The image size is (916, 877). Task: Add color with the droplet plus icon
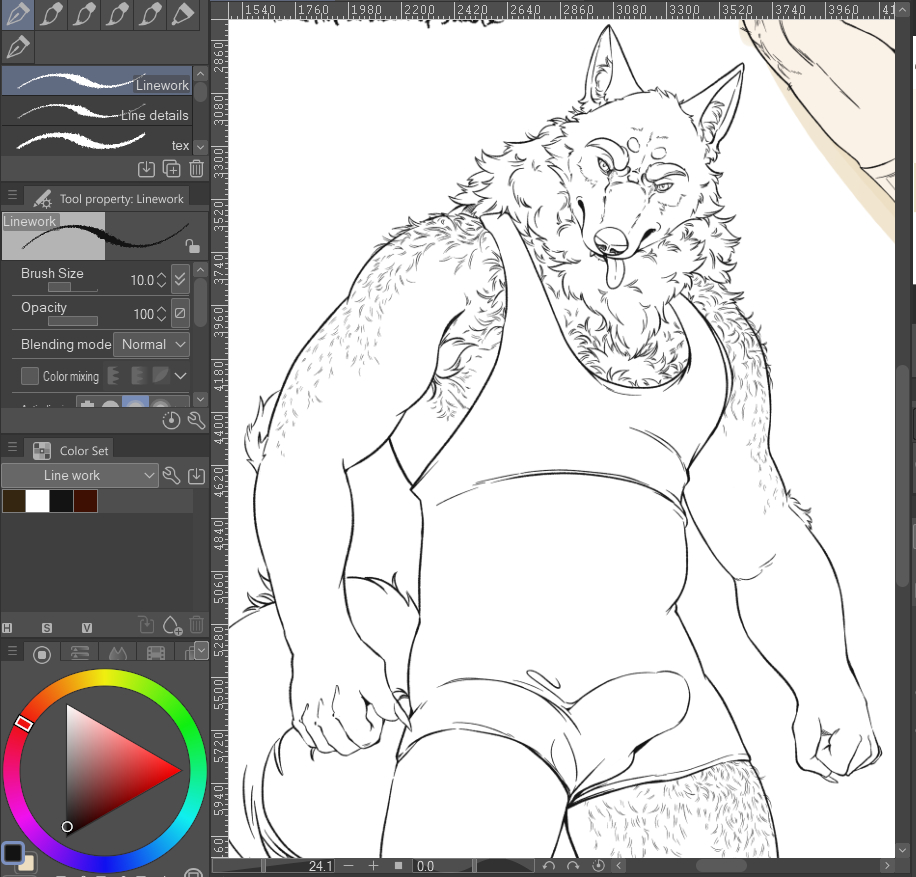(x=172, y=626)
